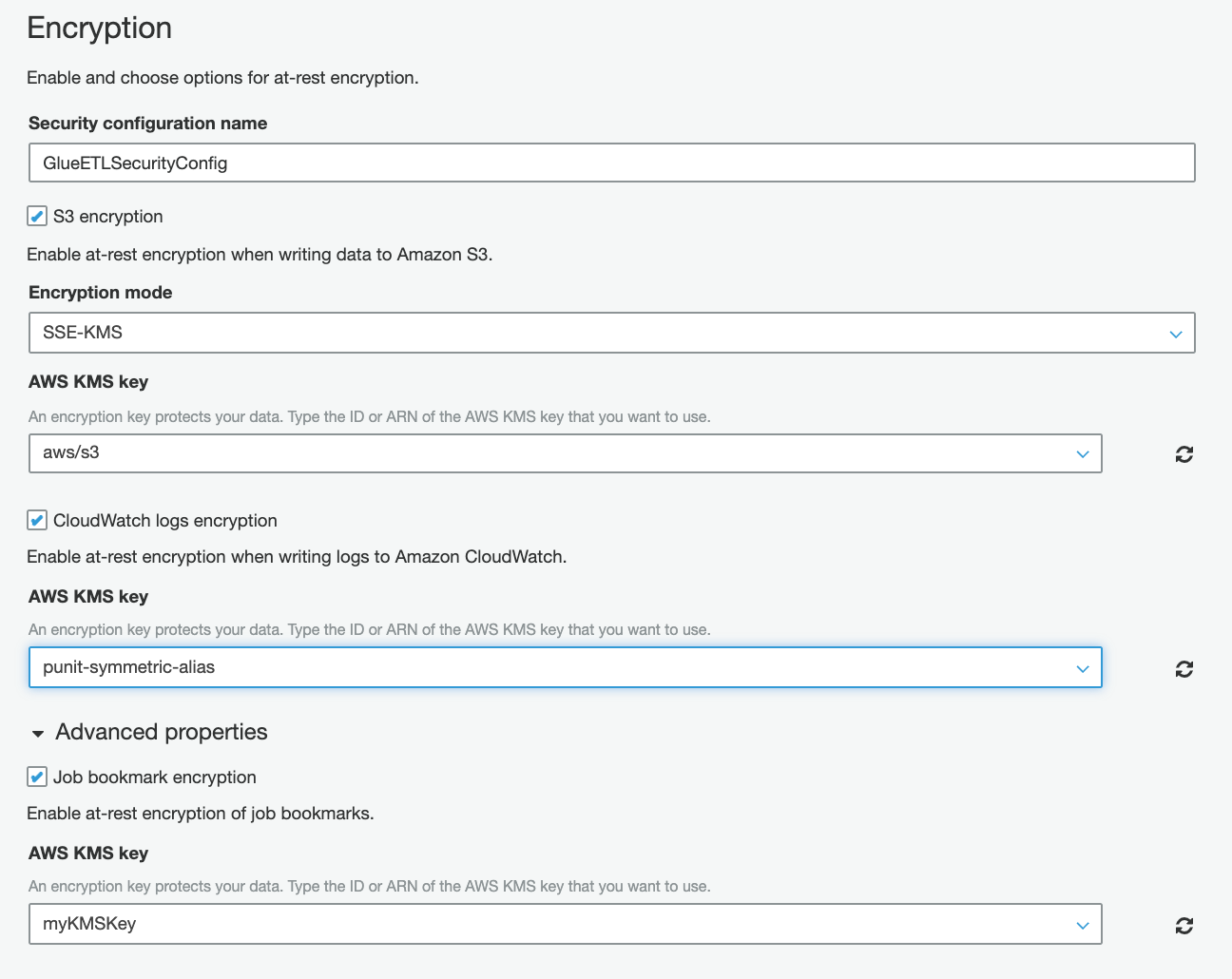Open the aws/s3 KMS key dropdown
This screenshot has height=979, width=1232.
[x=551, y=453]
